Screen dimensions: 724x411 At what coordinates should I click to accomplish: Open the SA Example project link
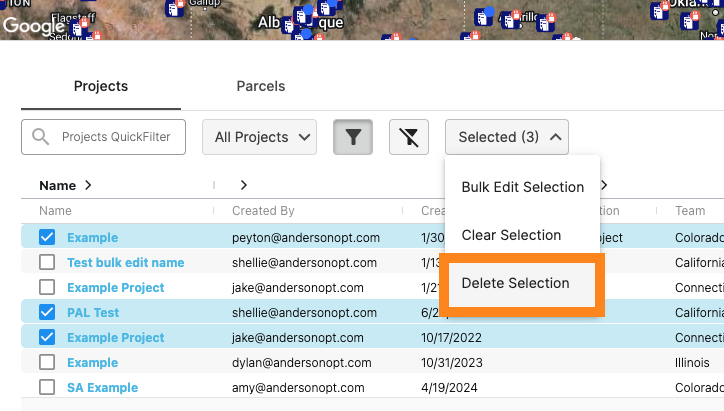(103, 387)
